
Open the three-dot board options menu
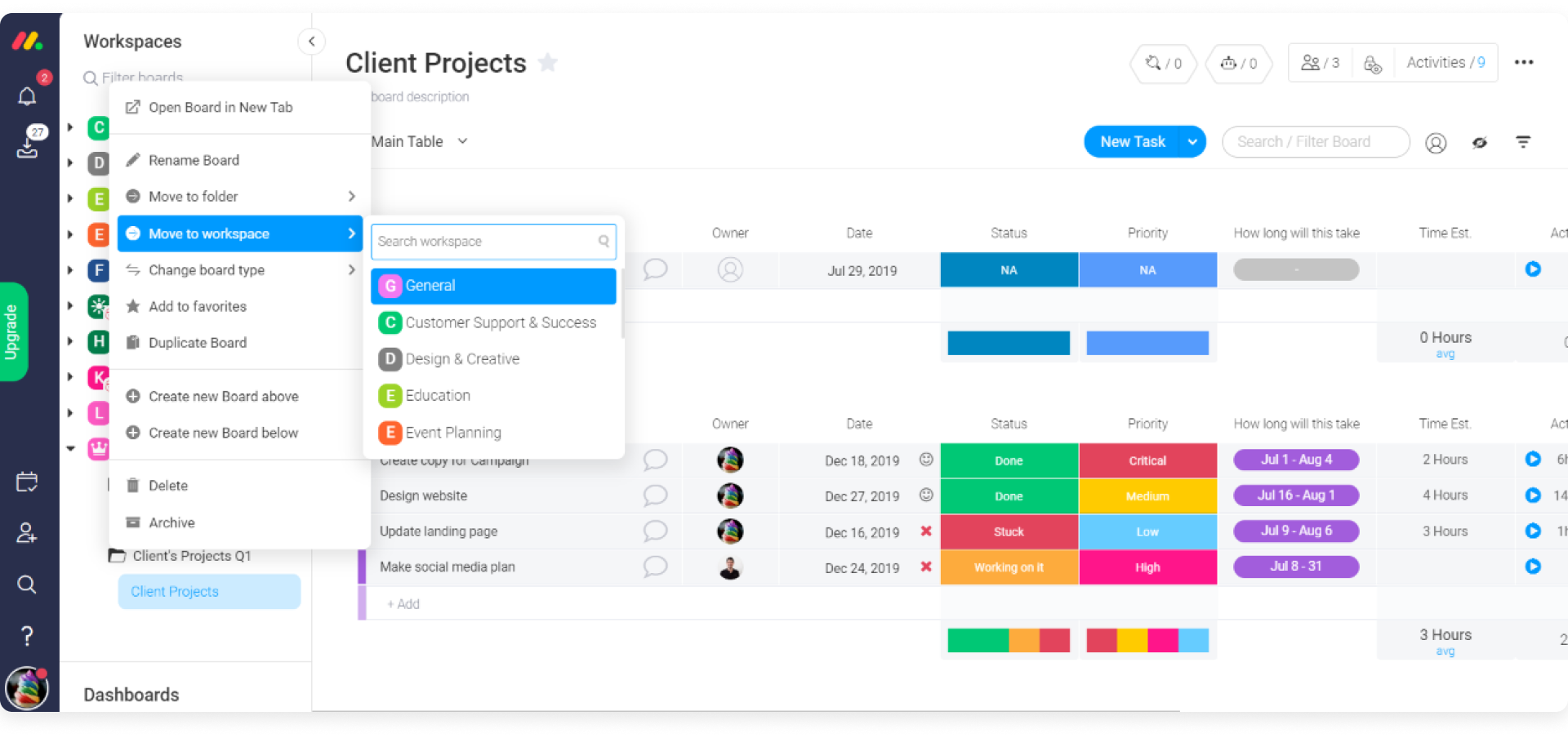(x=1524, y=62)
